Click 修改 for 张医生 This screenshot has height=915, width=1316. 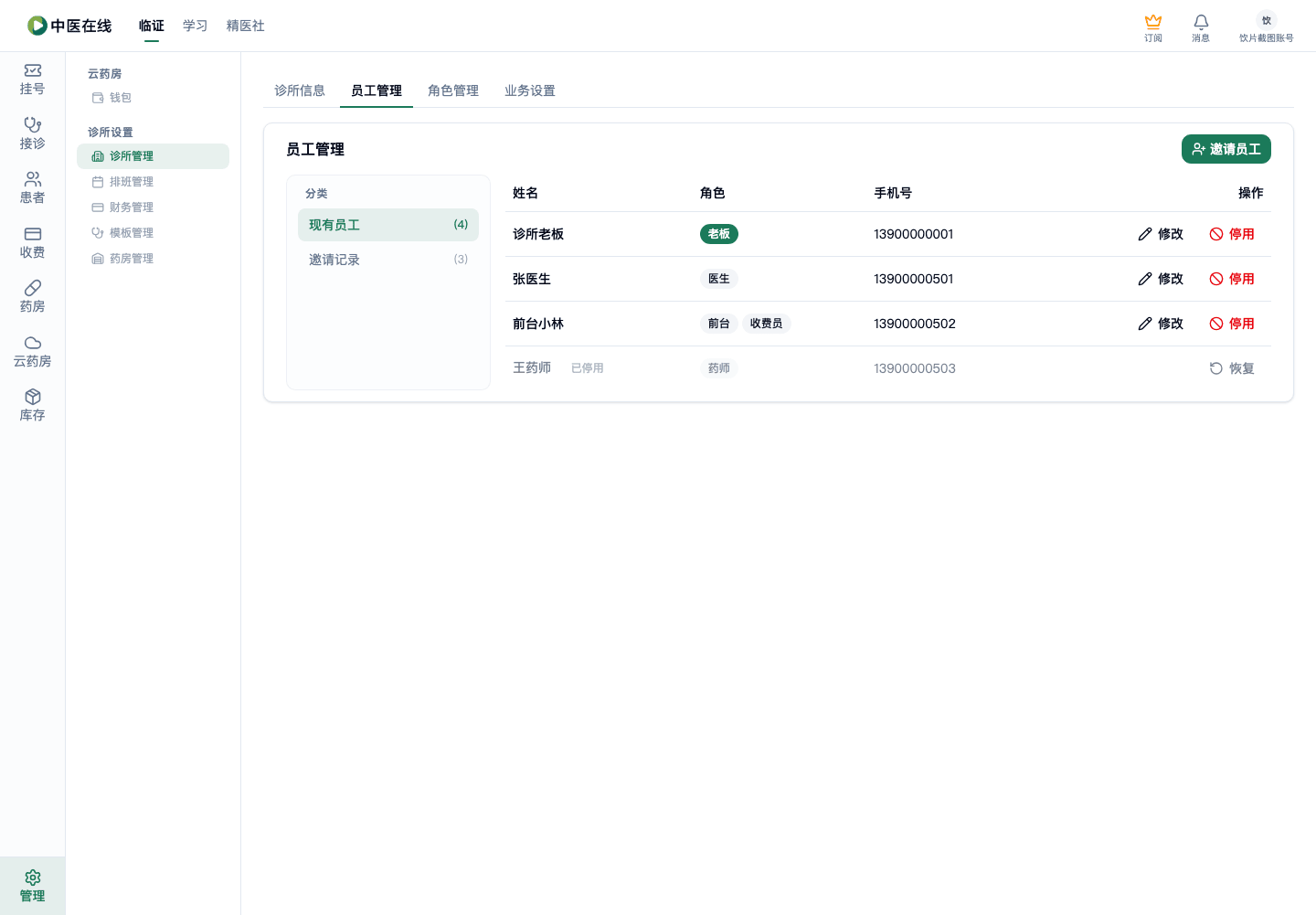[x=1161, y=279]
